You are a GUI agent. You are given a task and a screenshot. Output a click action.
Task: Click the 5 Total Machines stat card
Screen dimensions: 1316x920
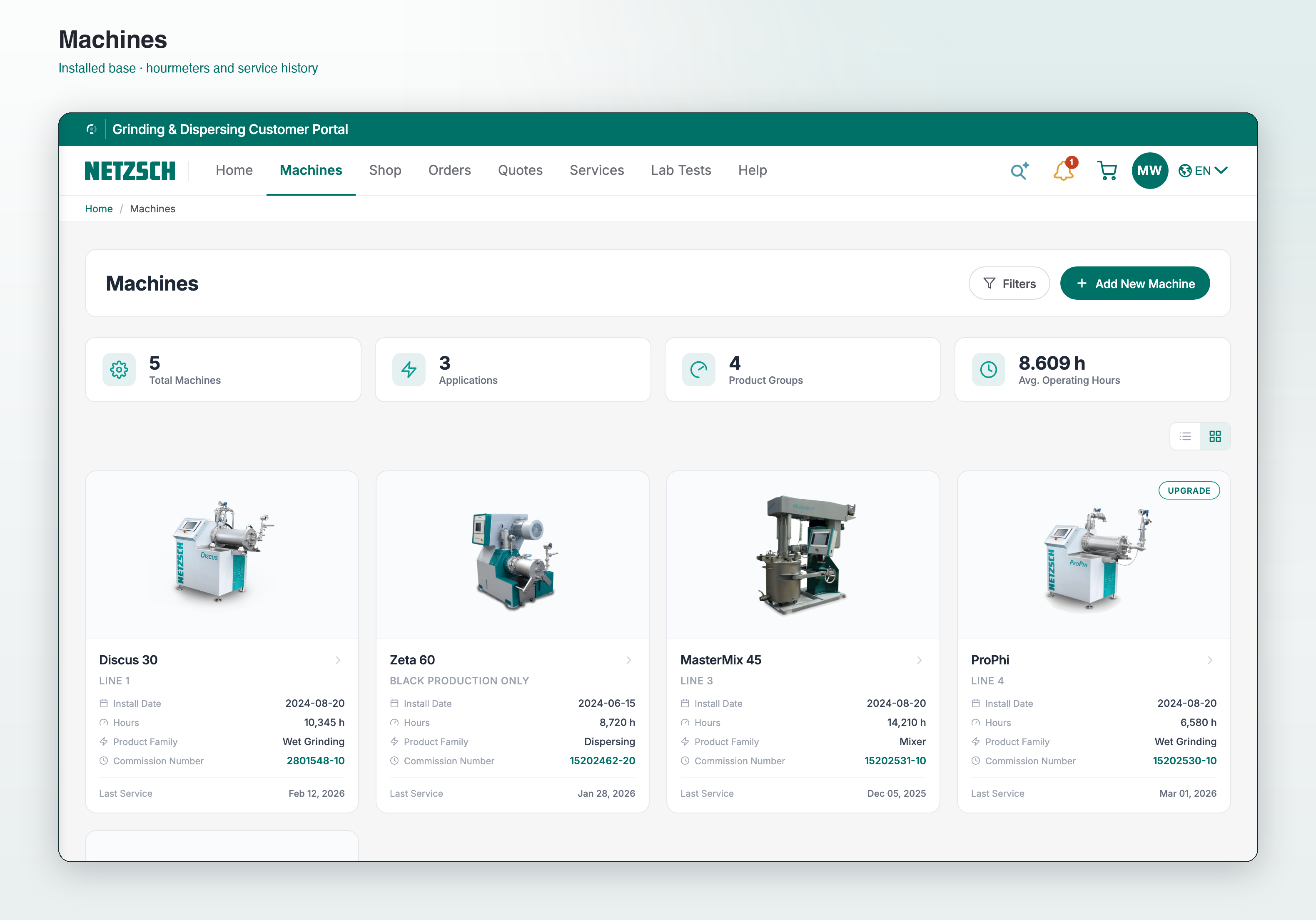(223, 370)
